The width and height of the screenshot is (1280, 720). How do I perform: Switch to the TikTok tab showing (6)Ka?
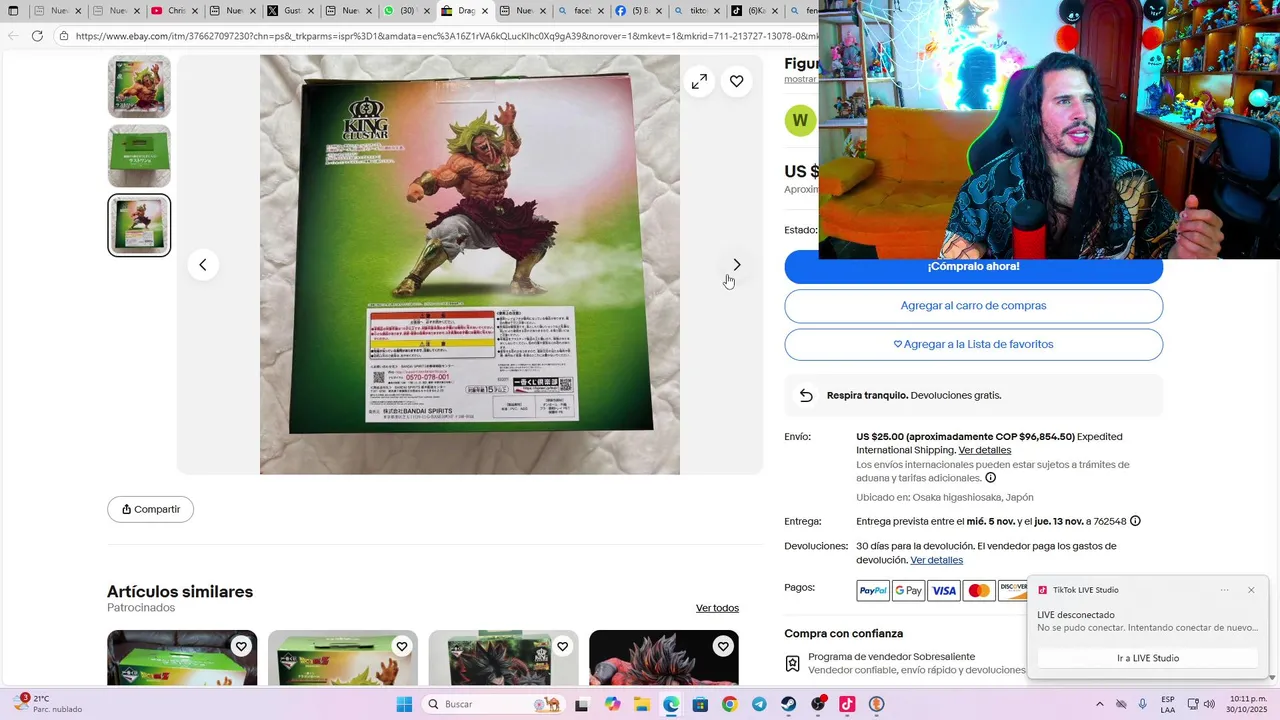tap(755, 11)
